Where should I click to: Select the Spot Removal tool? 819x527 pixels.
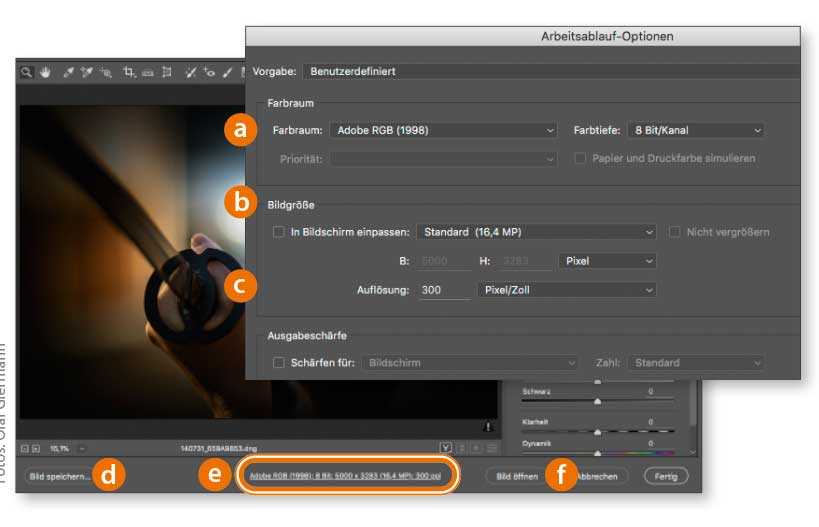[x=190, y=72]
